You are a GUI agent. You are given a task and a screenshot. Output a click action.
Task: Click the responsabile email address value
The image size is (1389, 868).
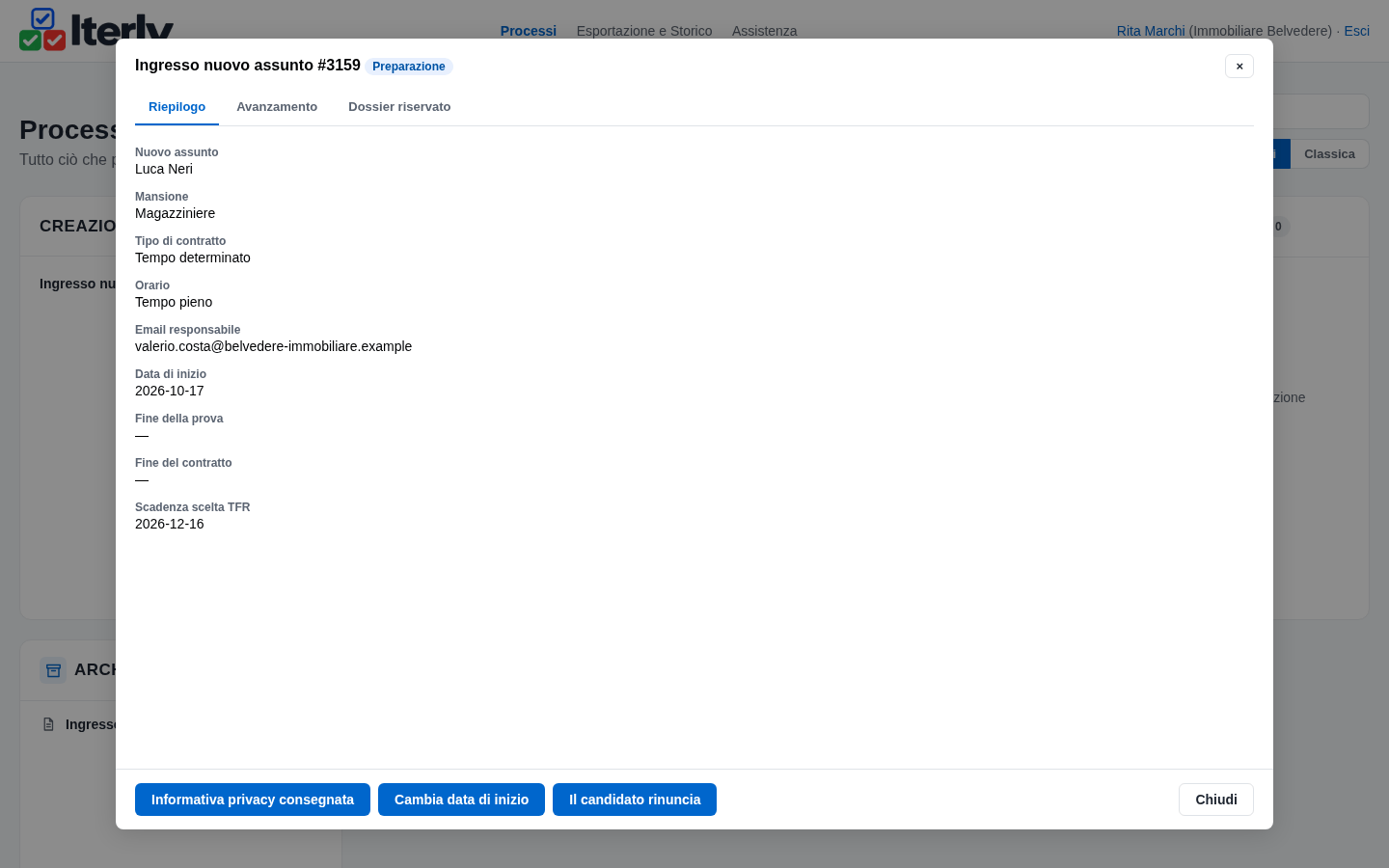tap(273, 346)
